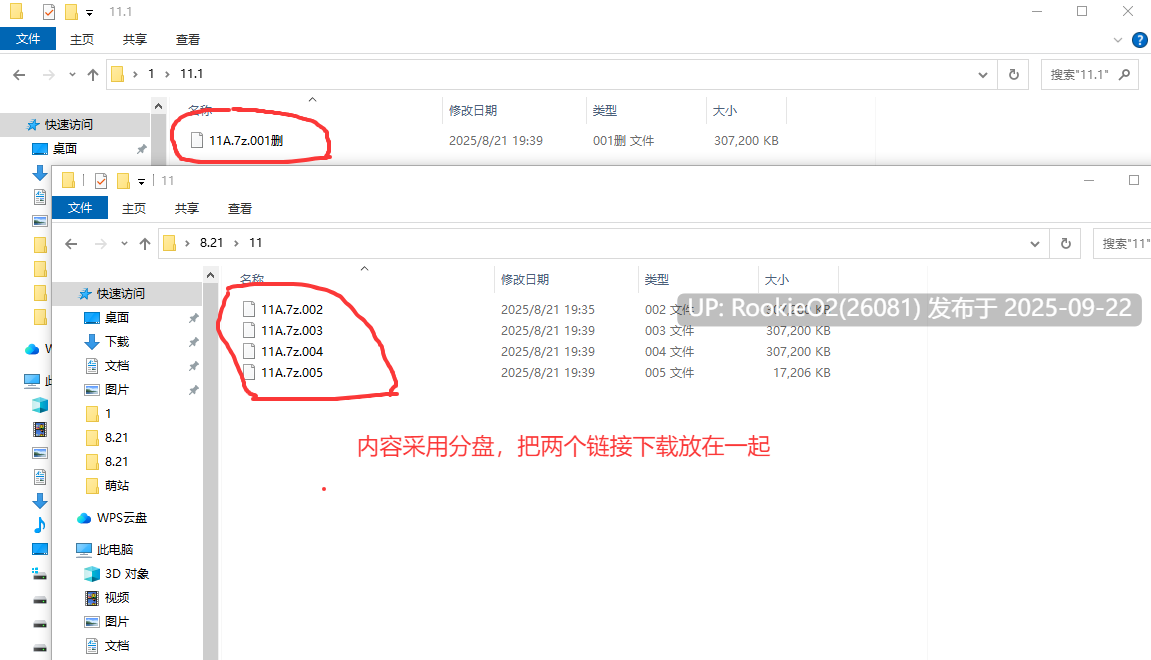Go up one level in the 11.1 window
The image size is (1151, 660).
pyautogui.click(x=92, y=74)
